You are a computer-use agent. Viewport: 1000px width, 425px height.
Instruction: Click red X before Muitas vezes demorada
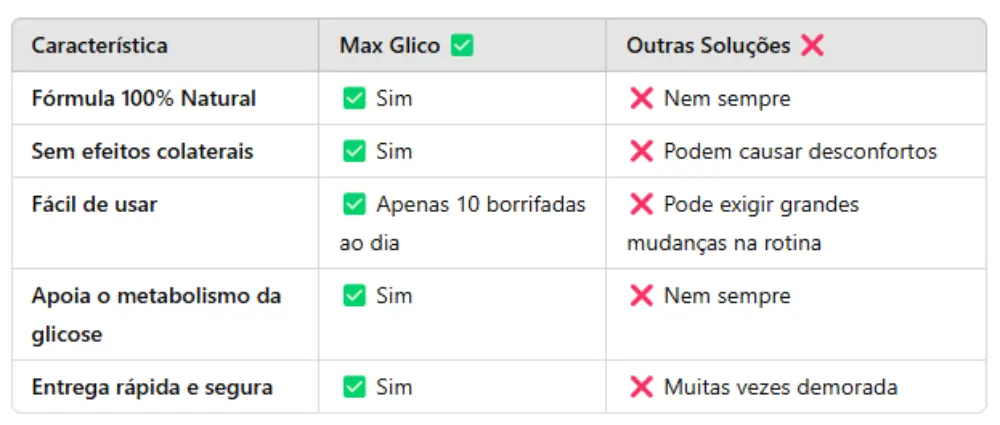click(x=641, y=387)
